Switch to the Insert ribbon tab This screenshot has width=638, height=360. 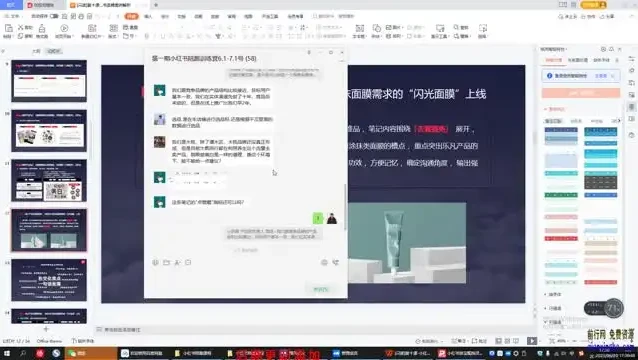click(148, 16)
